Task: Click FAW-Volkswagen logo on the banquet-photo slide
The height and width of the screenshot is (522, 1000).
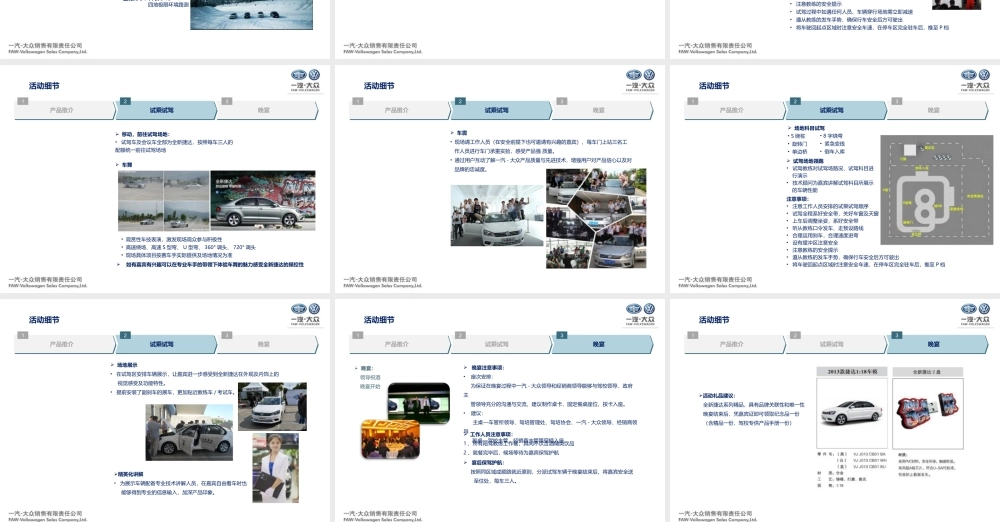Action: [640, 315]
